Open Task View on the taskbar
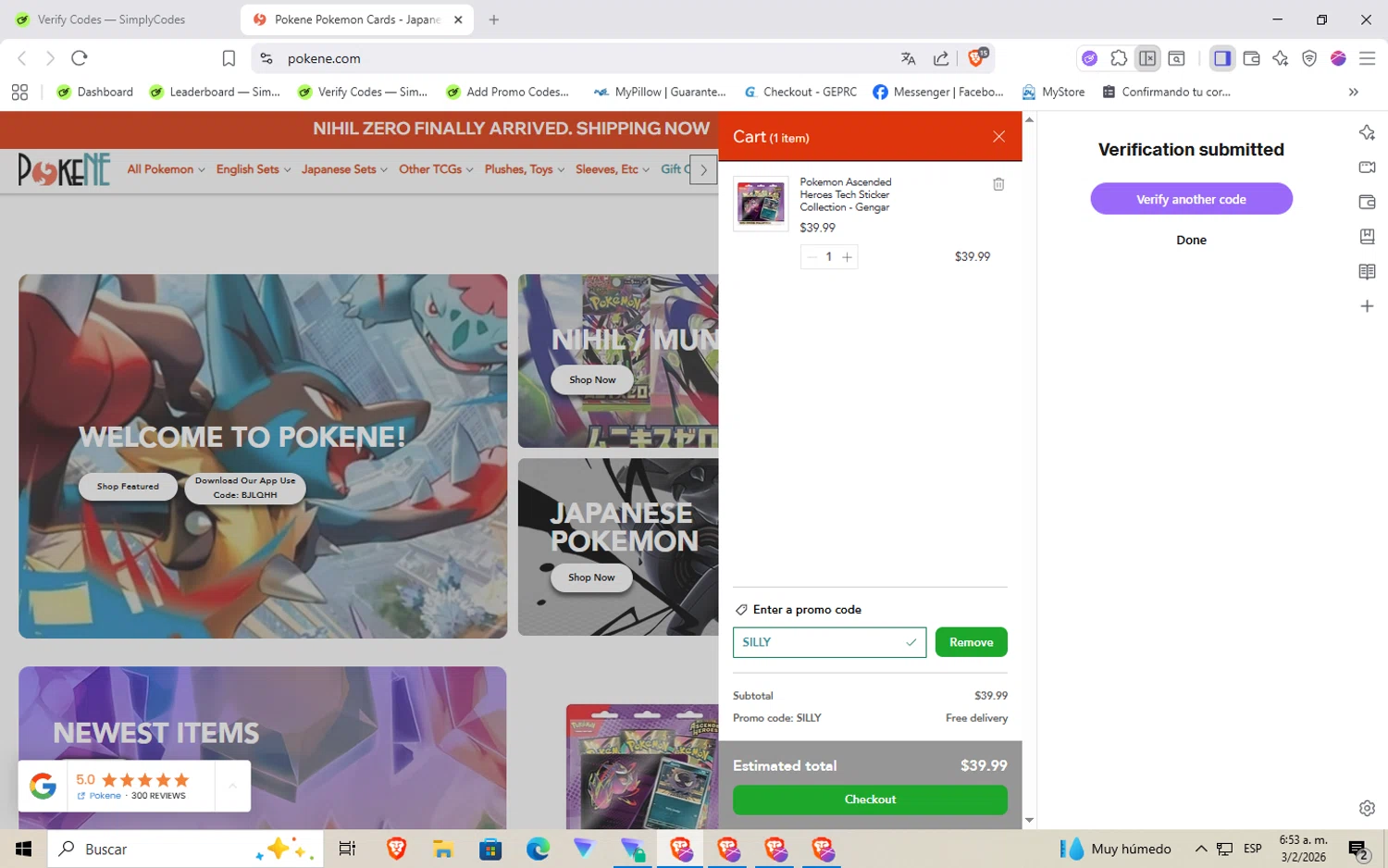The image size is (1388, 868). pos(347,849)
